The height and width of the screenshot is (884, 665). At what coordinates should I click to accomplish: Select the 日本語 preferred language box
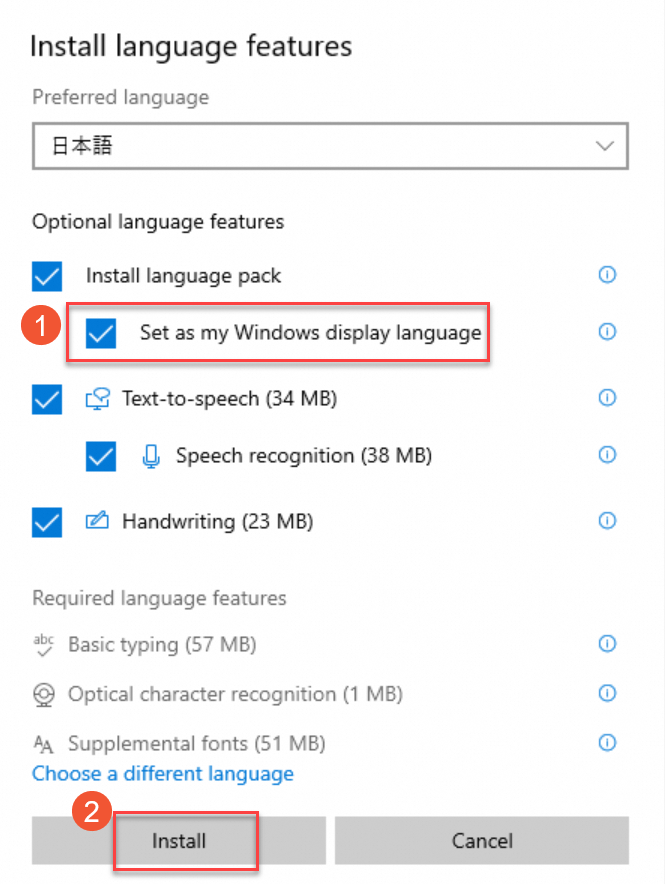coord(330,146)
